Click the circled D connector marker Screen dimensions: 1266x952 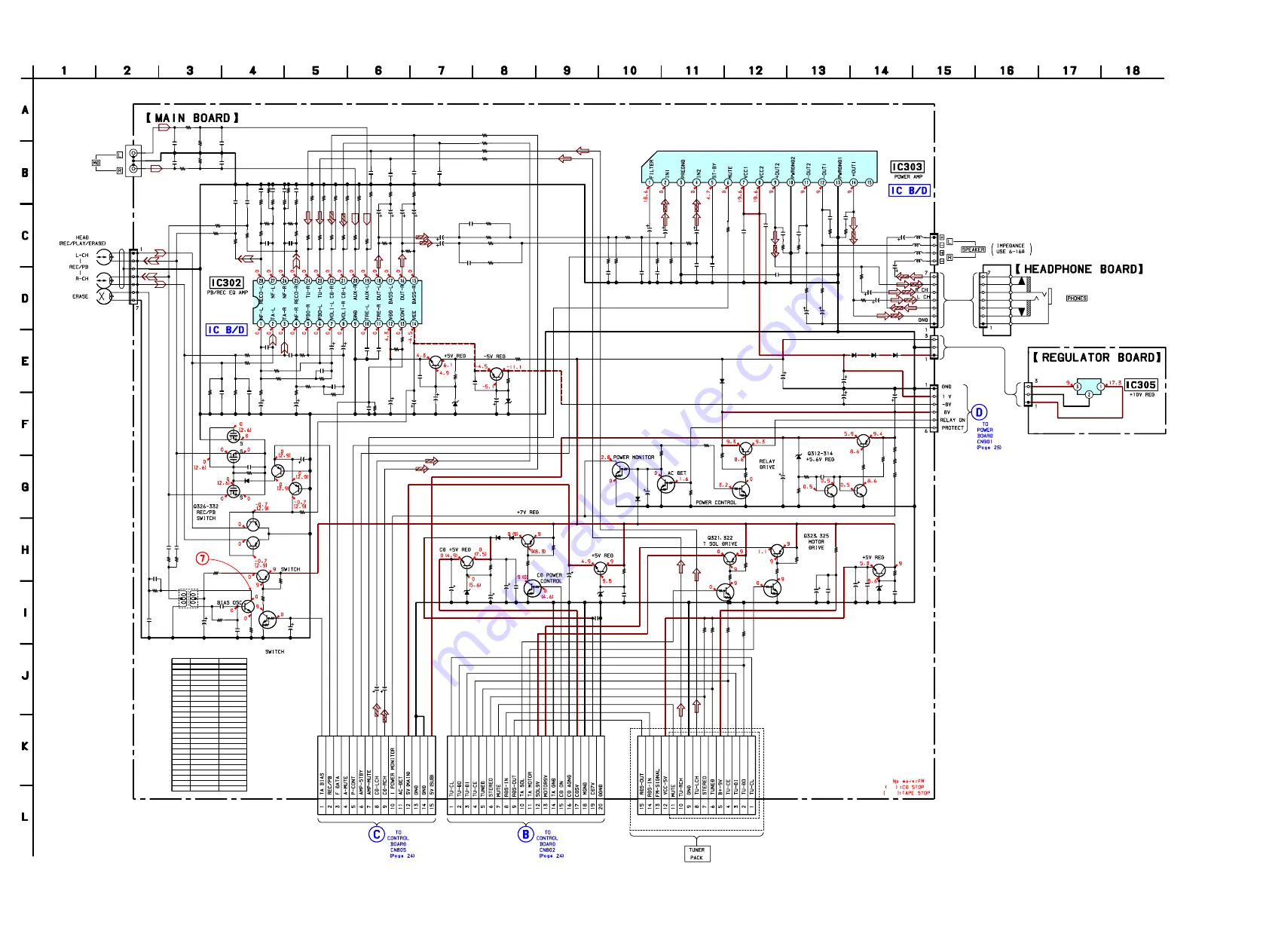(x=979, y=412)
